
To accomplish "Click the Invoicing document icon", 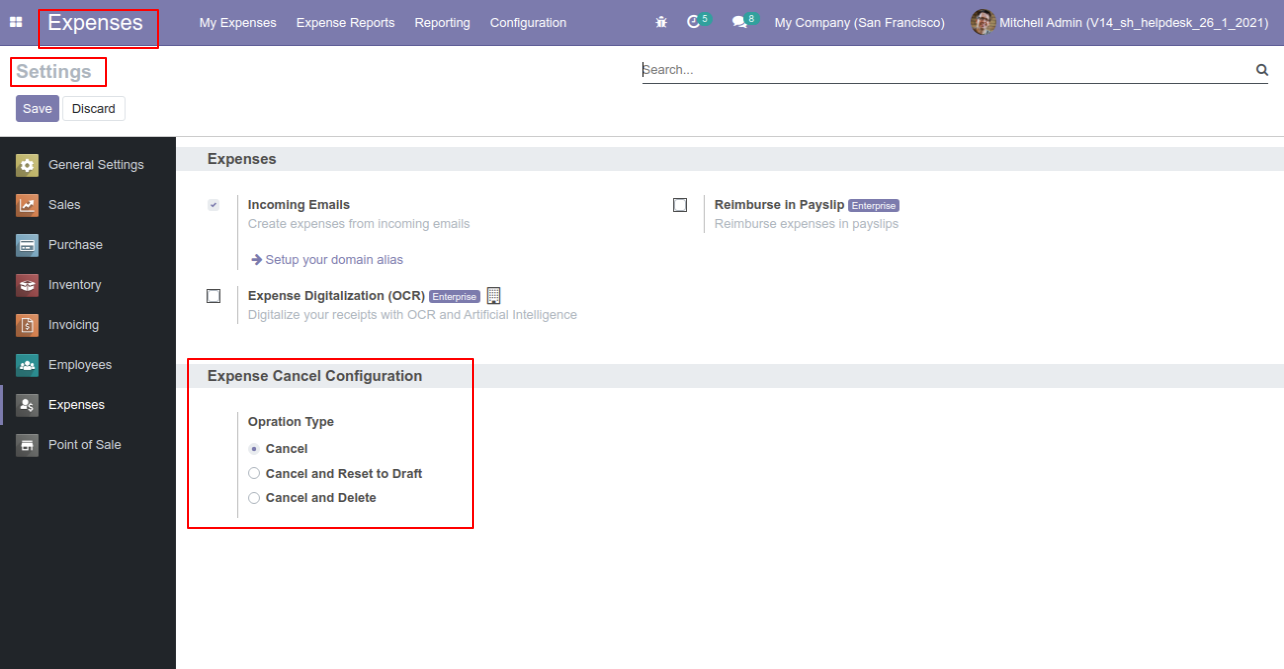I will coord(27,325).
